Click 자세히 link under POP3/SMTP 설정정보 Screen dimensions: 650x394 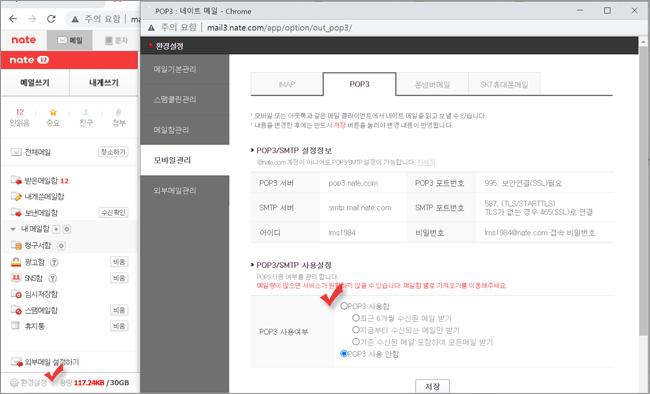(426, 162)
